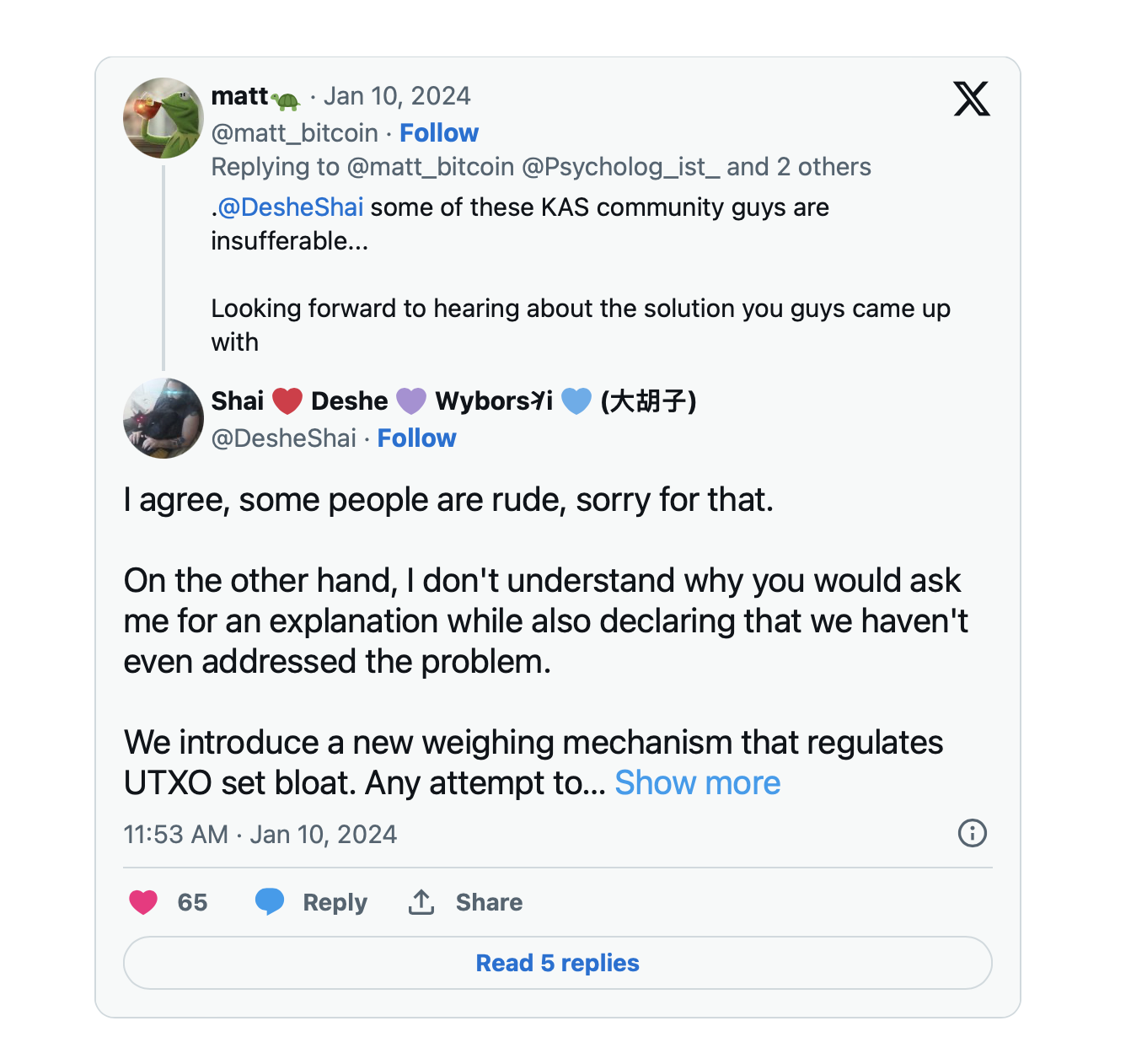Screen dimensions: 1131x1064
Task: Click the blue reply bubble icon
Action: (x=270, y=902)
